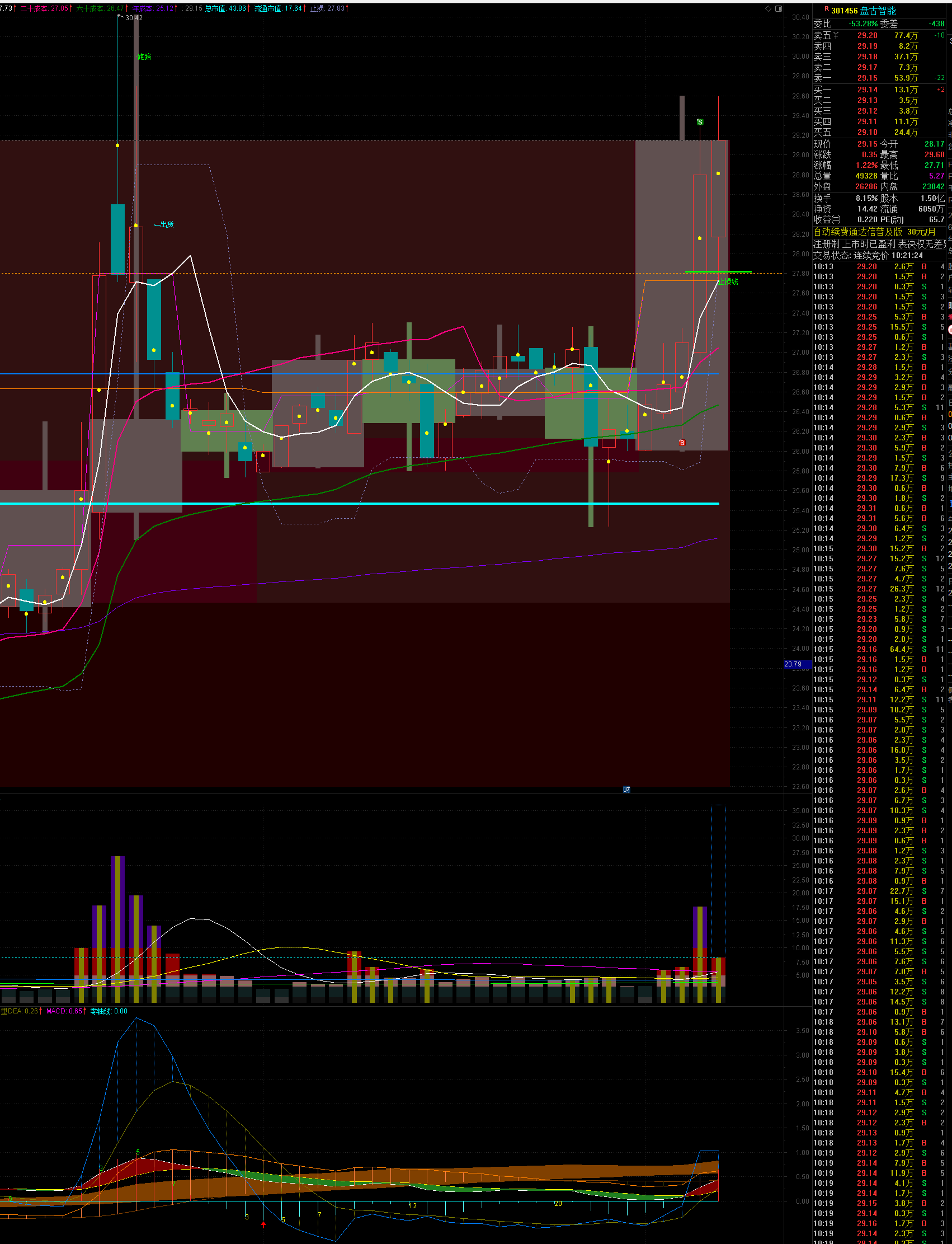Select the 买三 bid row at 29.12
952x1244 pixels.
[x=879, y=111]
